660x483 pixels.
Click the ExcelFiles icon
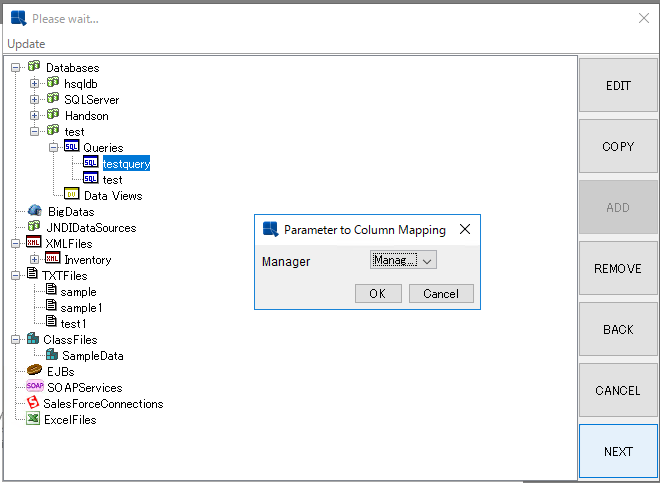coord(34,419)
